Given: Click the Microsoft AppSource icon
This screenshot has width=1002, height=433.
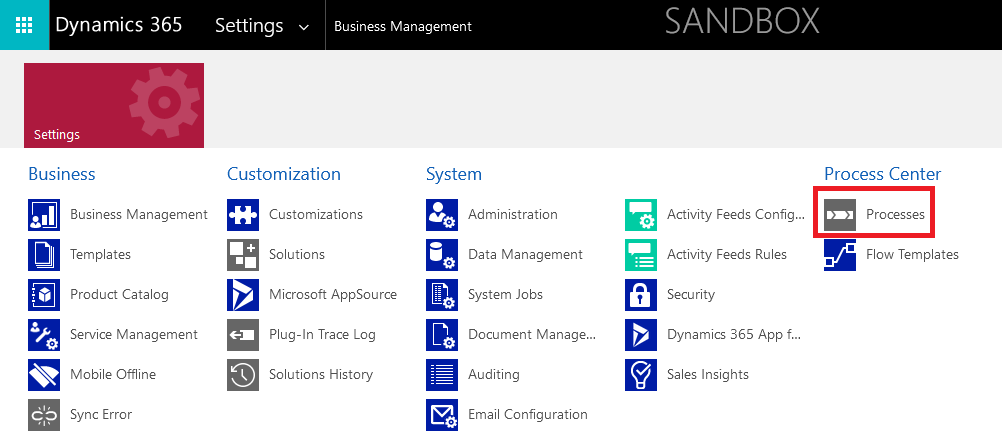Looking at the screenshot, I should tap(243, 294).
